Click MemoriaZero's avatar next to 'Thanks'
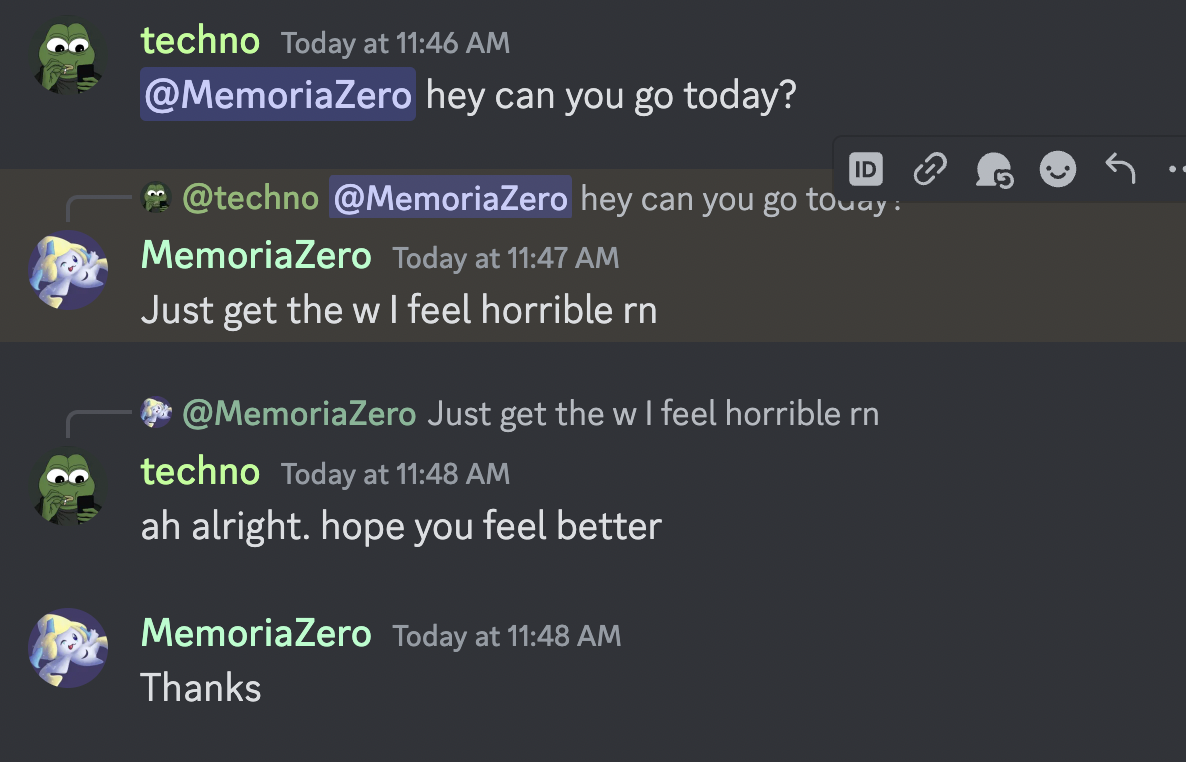Image resolution: width=1186 pixels, height=762 pixels. click(68, 648)
